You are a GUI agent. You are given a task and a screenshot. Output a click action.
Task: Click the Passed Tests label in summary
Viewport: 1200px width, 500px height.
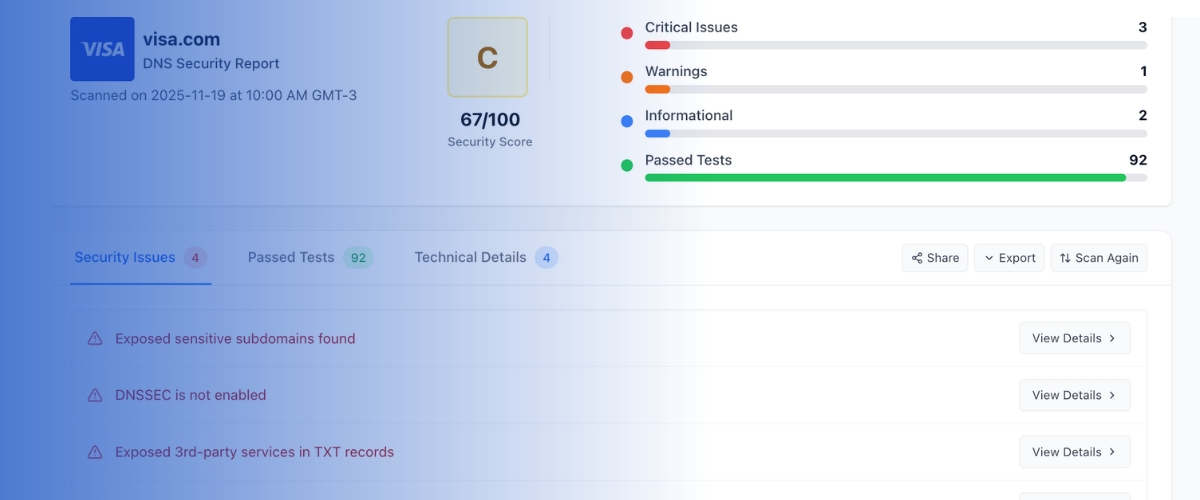click(688, 160)
